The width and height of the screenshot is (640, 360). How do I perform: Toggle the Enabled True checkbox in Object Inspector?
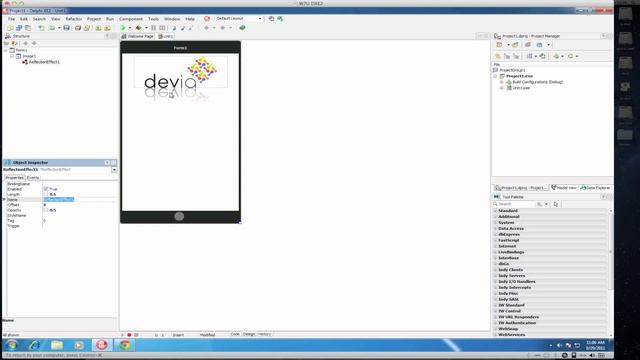coord(46,189)
